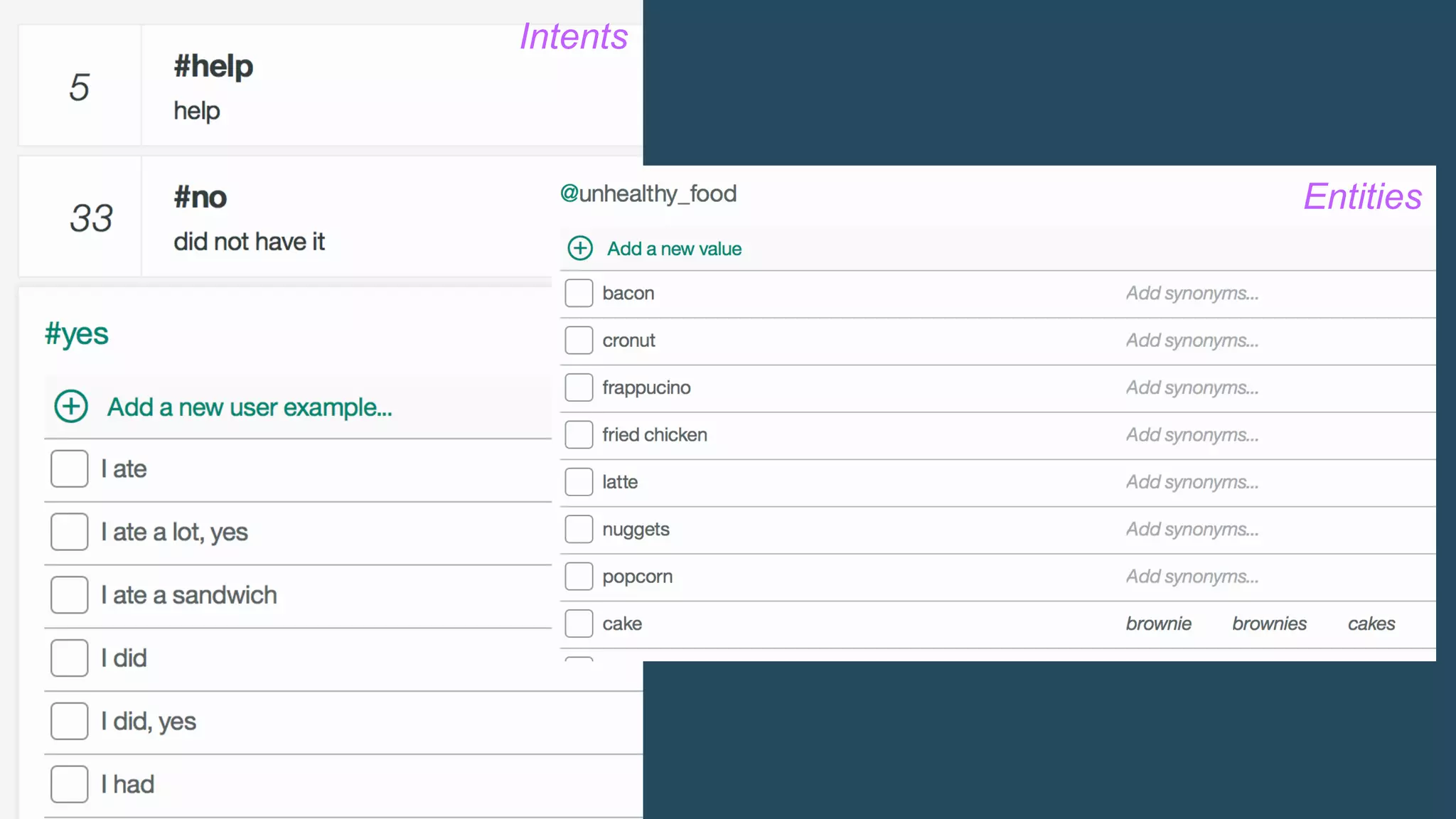Viewport: 1456px width, 819px height.
Task: Click Add a new user example text
Action: click(250, 407)
